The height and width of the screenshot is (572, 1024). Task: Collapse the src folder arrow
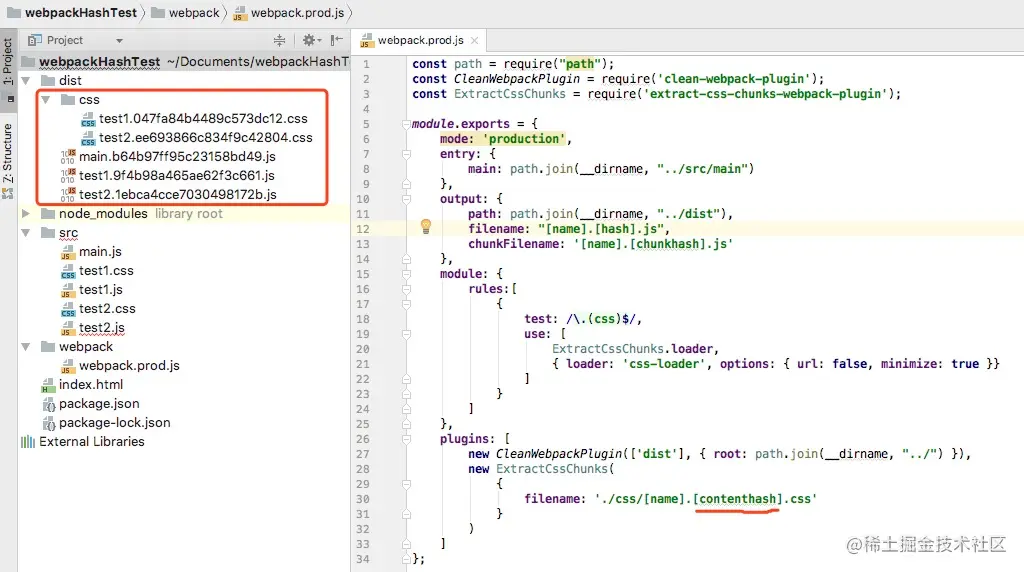(26, 233)
